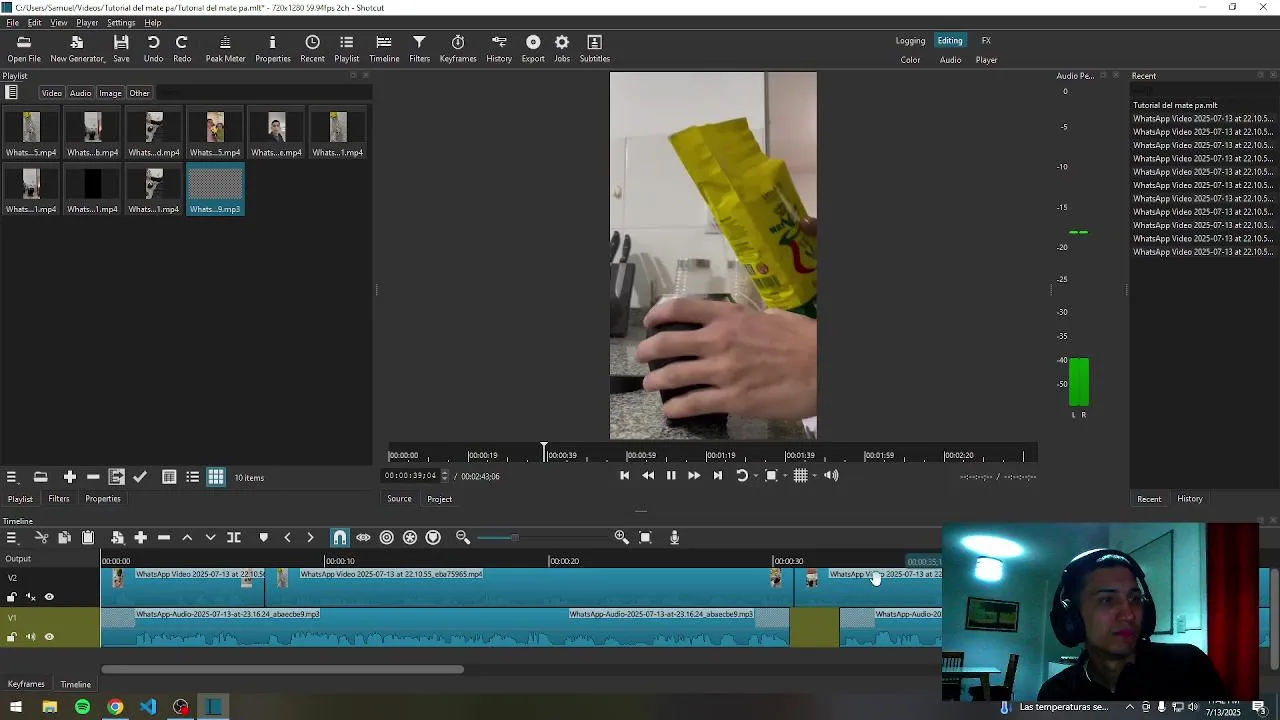Click the Copy icon in the timeline toolbar
1280x720 pixels.
click(64, 538)
